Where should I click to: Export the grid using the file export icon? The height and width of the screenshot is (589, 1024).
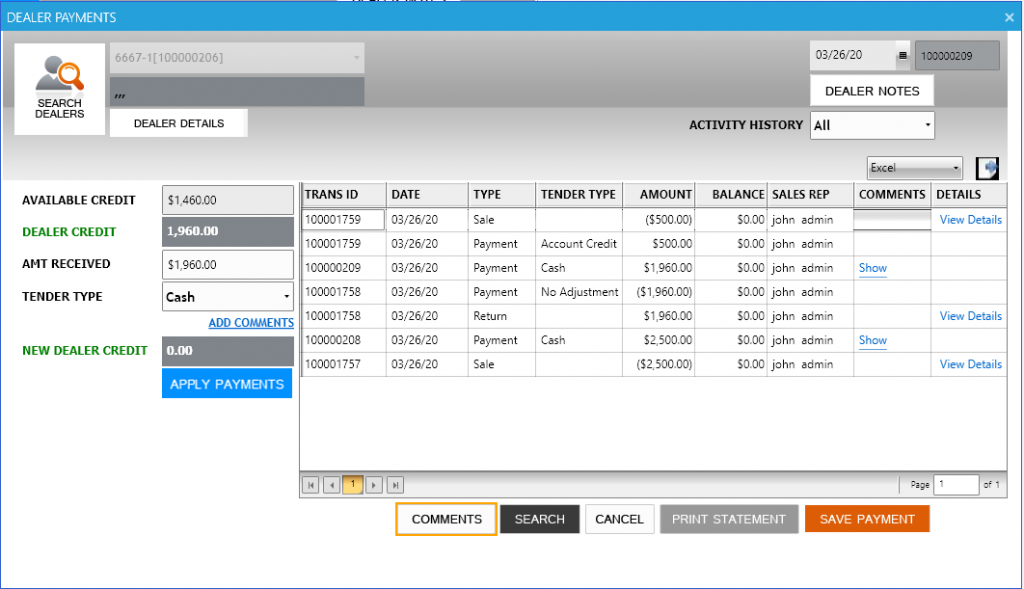pyautogui.click(x=985, y=167)
